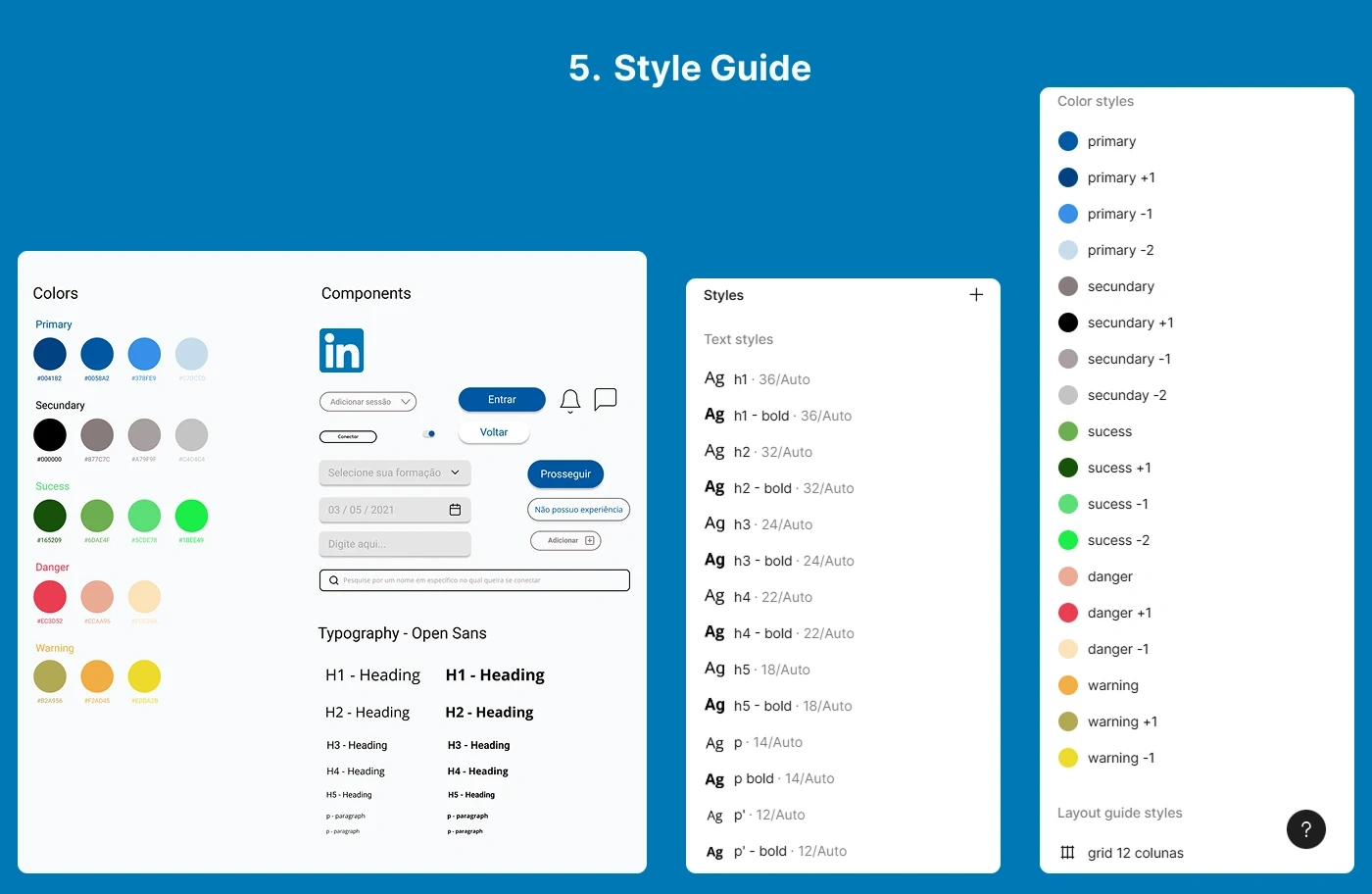
Task: Click the Entrar button
Action: coord(502,400)
